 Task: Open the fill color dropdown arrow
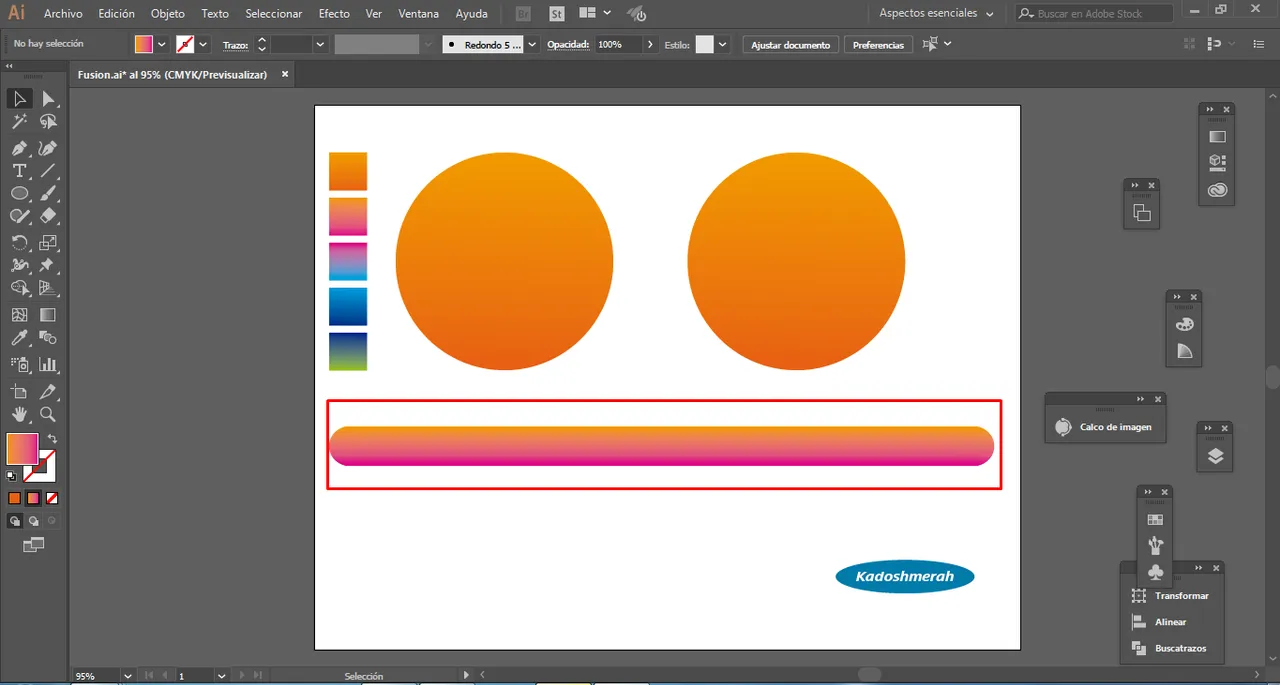(162, 45)
